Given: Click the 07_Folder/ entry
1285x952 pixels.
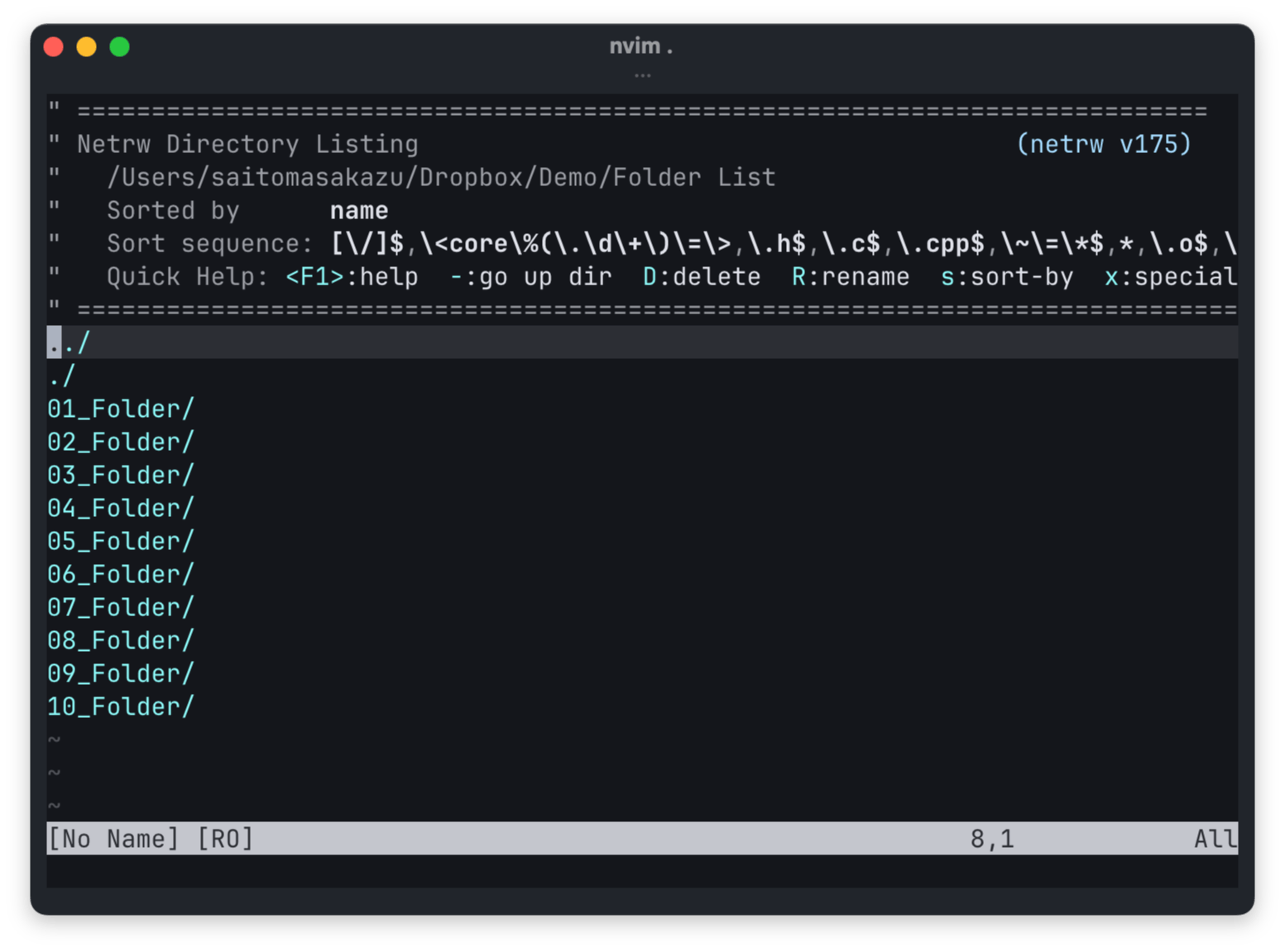Looking at the screenshot, I should 120,607.
